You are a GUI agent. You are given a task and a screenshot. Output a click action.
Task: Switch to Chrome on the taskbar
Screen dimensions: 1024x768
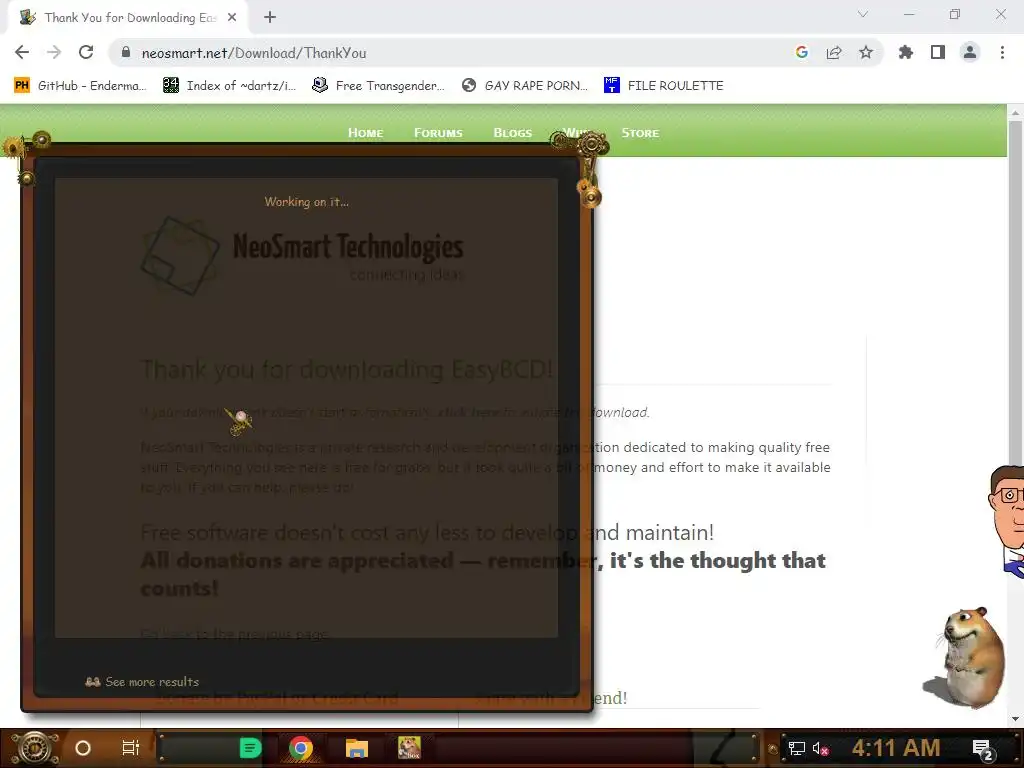[x=301, y=748]
